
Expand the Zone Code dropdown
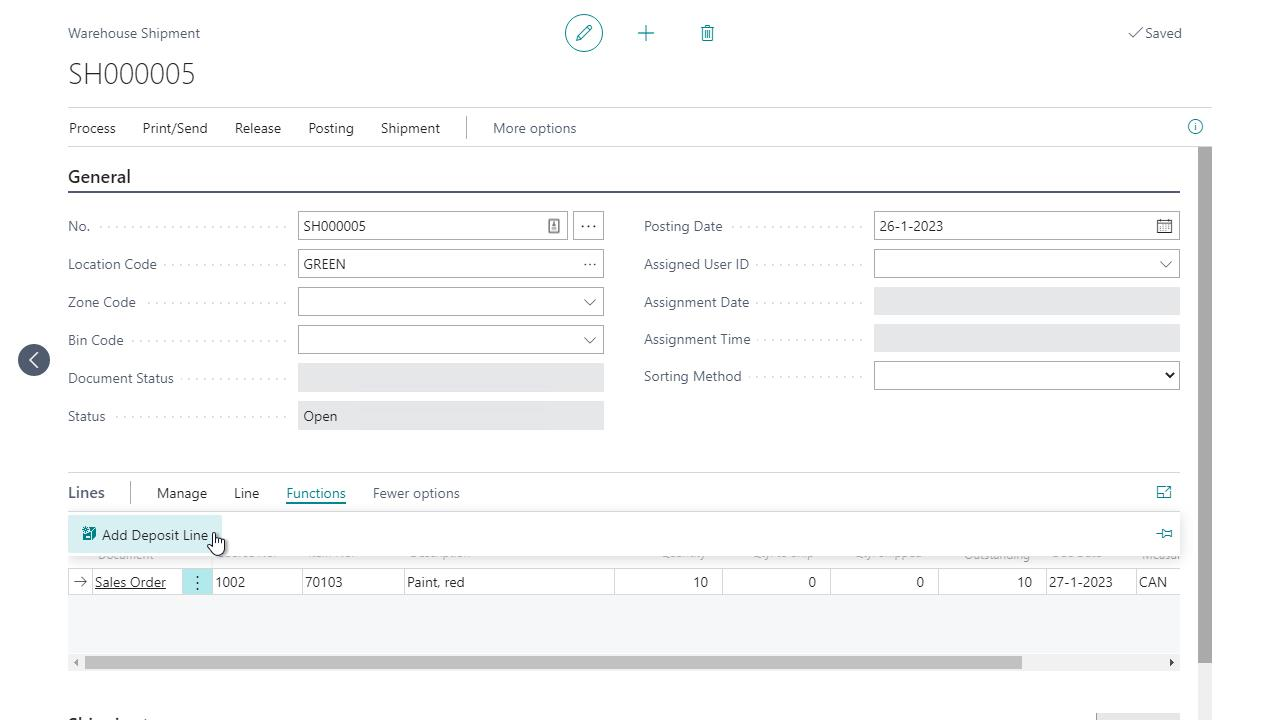(589, 302)
